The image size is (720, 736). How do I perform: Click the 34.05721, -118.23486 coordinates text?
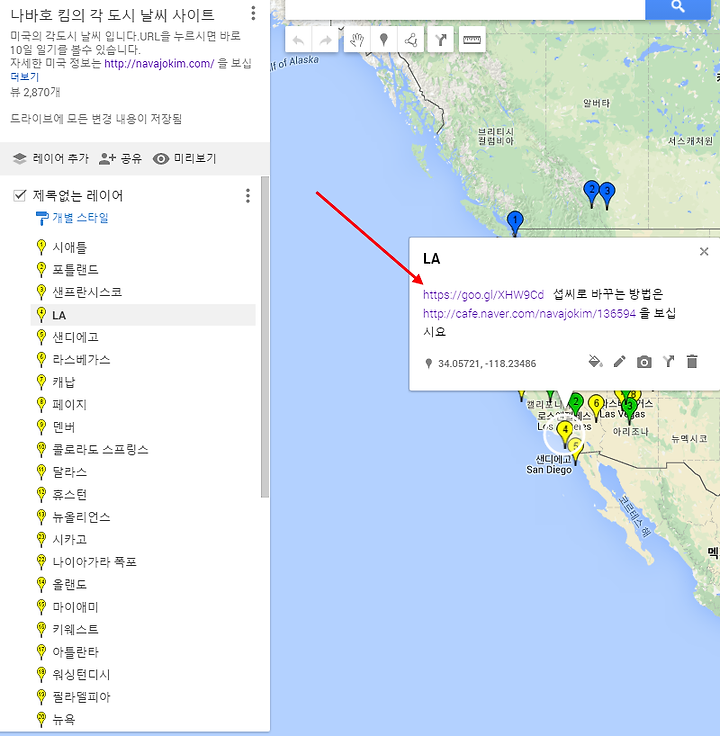[x=487, y=363]
